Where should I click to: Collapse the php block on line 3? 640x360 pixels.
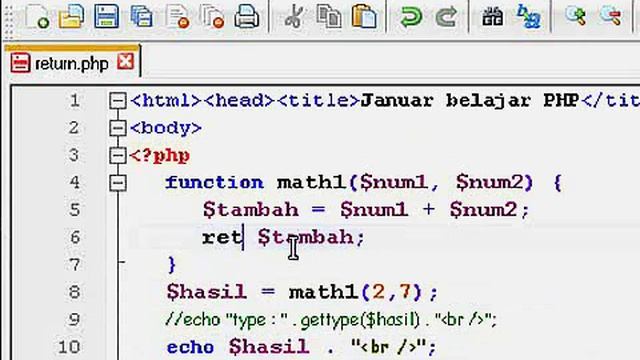click(x=118, y=156)
